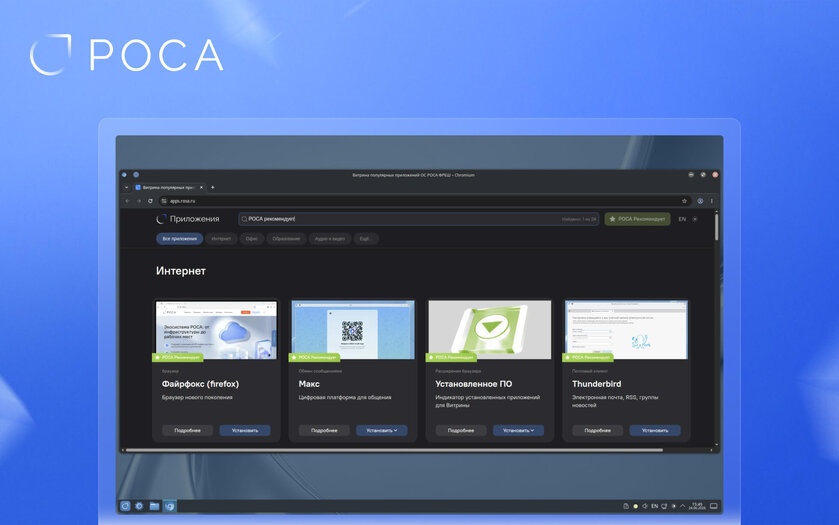This screenshot has height=525, width=839.
Task: Click the apps.rosa.ru address bar
Action: tap(423, 201)
